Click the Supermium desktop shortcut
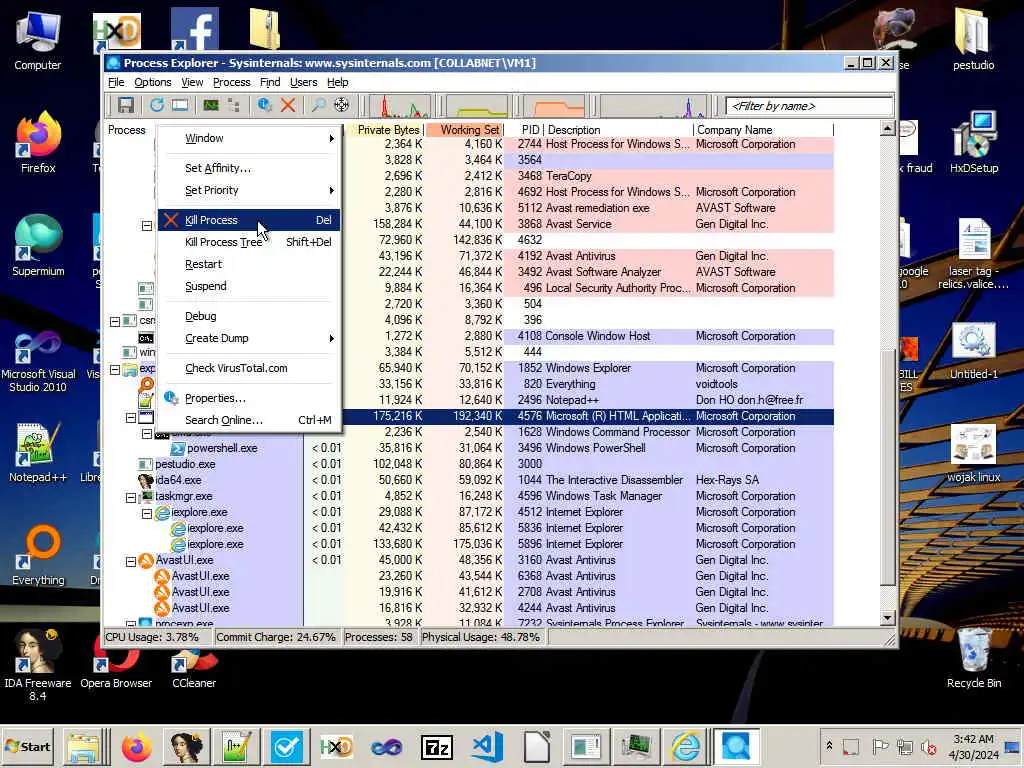 (38, 246)
